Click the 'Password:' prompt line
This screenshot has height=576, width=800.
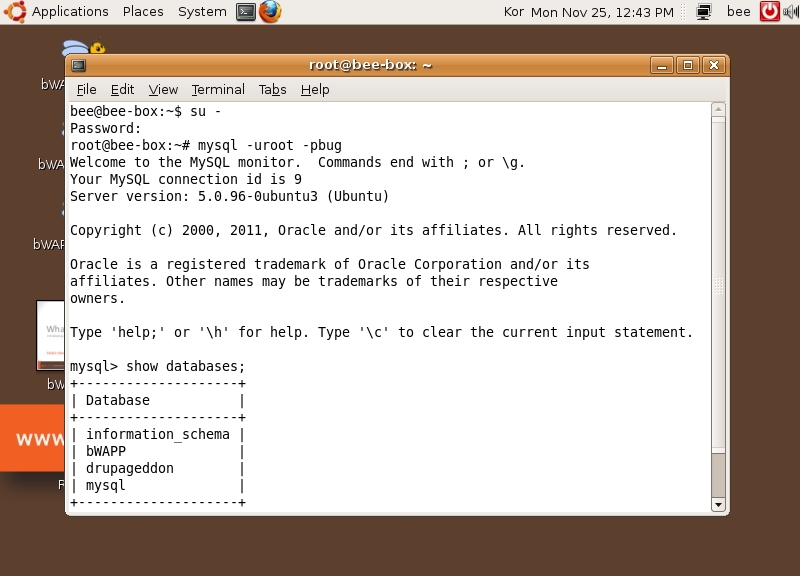(x=105, y=128)
